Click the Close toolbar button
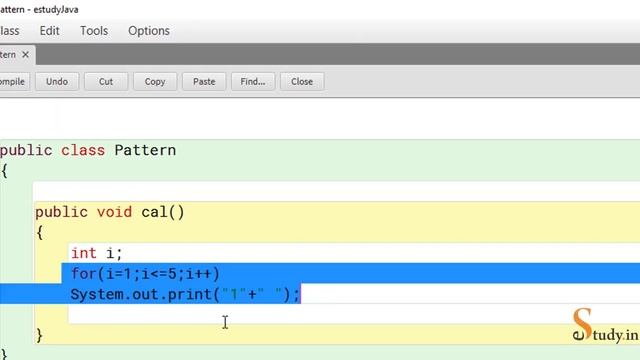The width and height of the screenshot is (640, 360). [x=302, y=82]
